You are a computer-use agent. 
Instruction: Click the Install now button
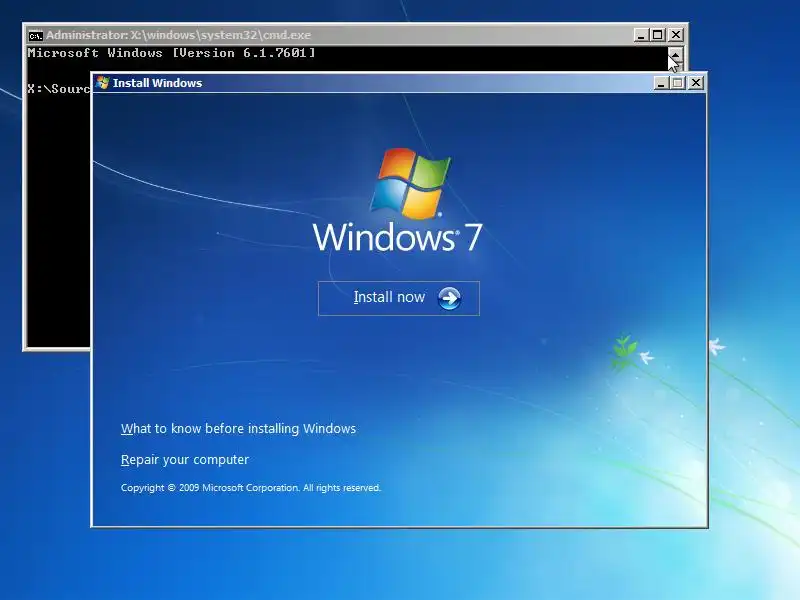point(398,298)
